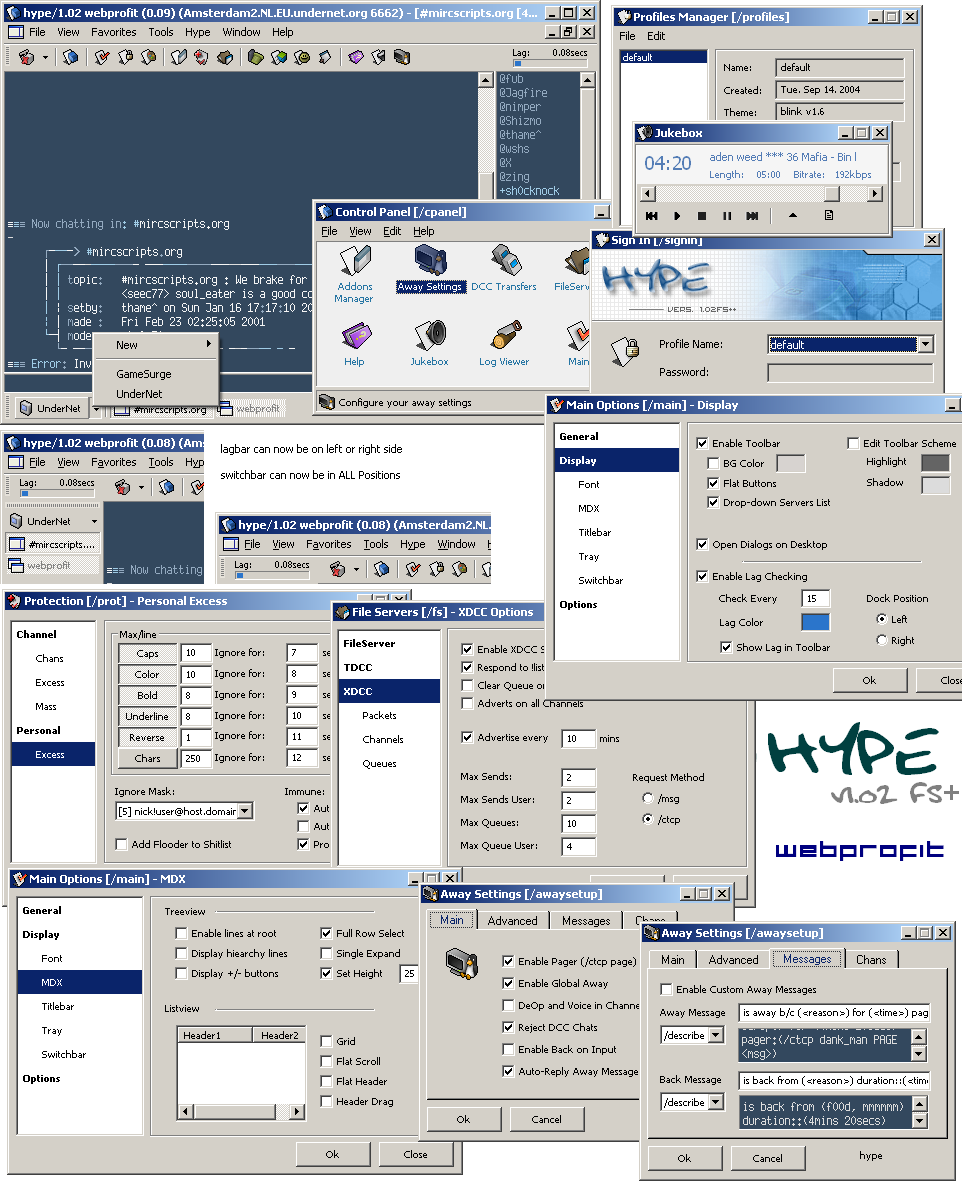Click Cancel in front Away Settings dialog
This screenshot has height=1190, width=962.
coord(767,1158)
